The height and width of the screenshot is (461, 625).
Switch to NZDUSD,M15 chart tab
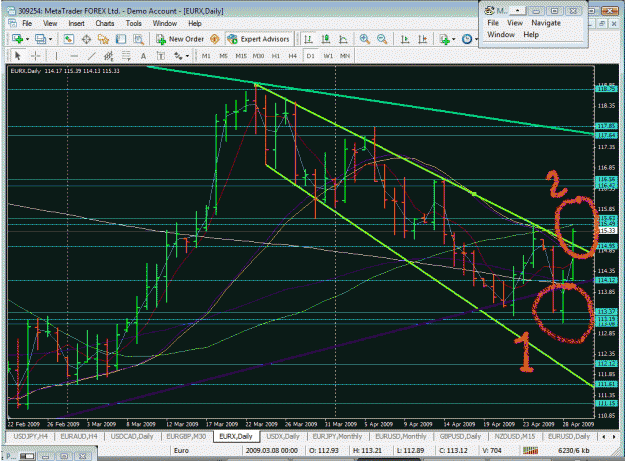515,436
